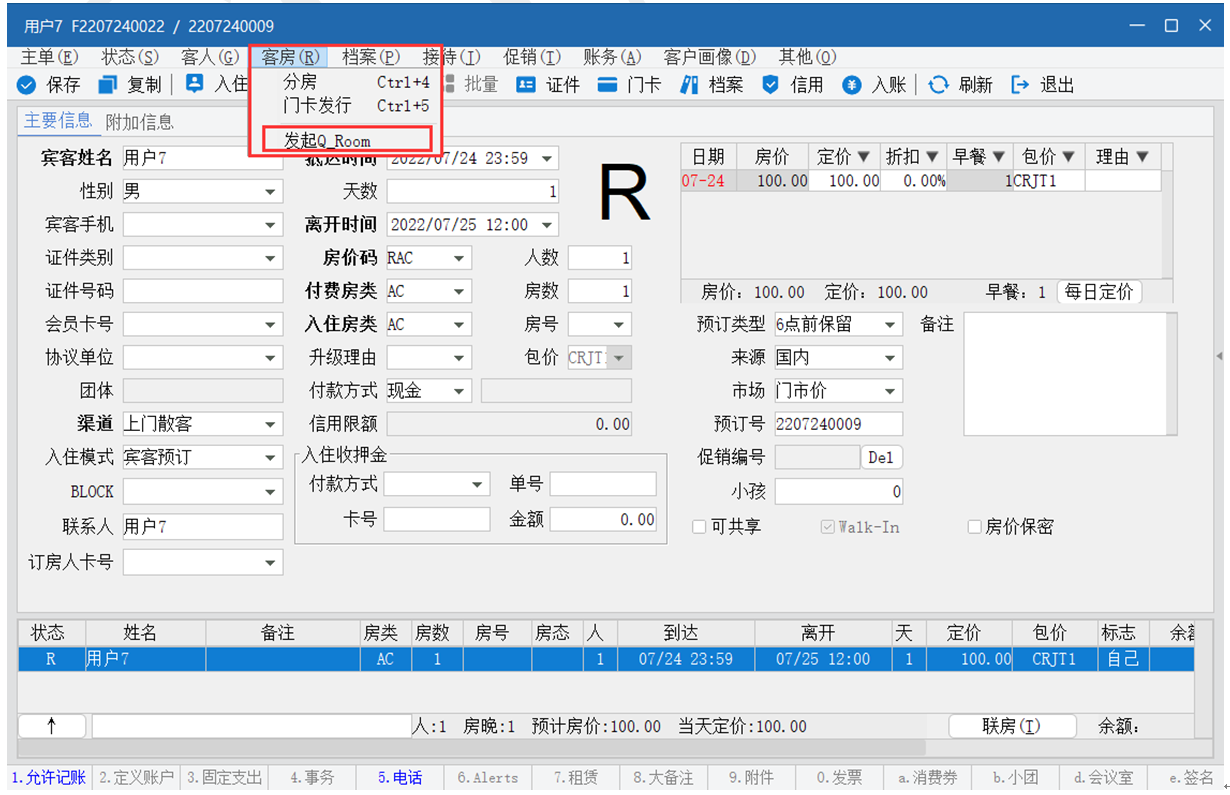Image resolution: width=1230 pixels, height=795 pixels.
Task: Click the 折扣 column filter header
Action: 913,157
